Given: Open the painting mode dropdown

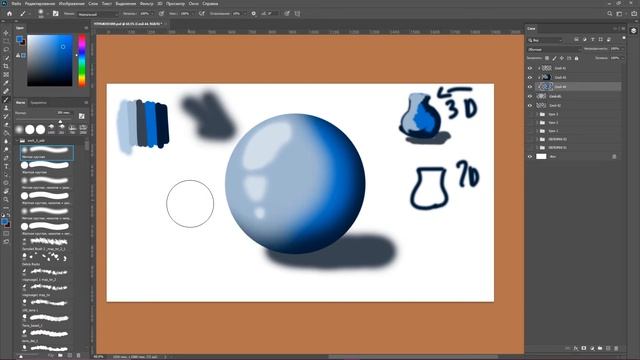Looking at the screenshot, I should (98, 13).
